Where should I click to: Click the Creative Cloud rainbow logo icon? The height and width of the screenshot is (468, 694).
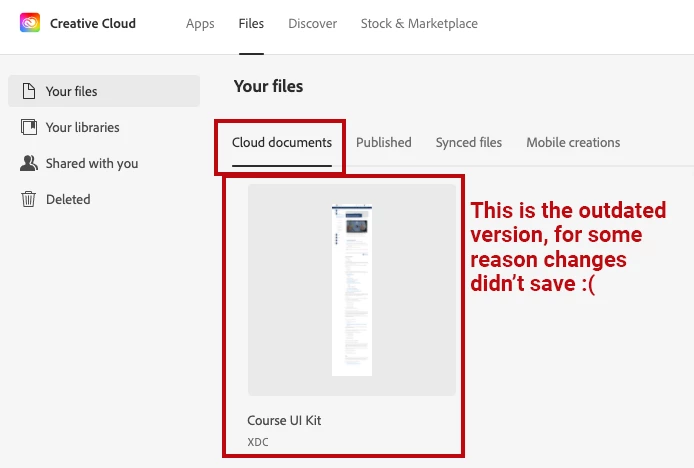point(30,23)
